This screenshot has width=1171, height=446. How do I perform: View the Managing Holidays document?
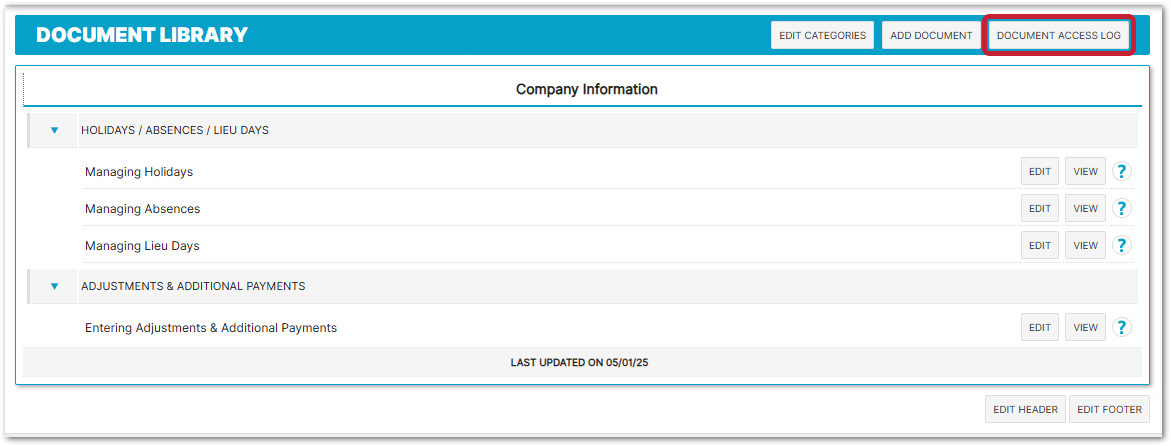[1085, 171]
